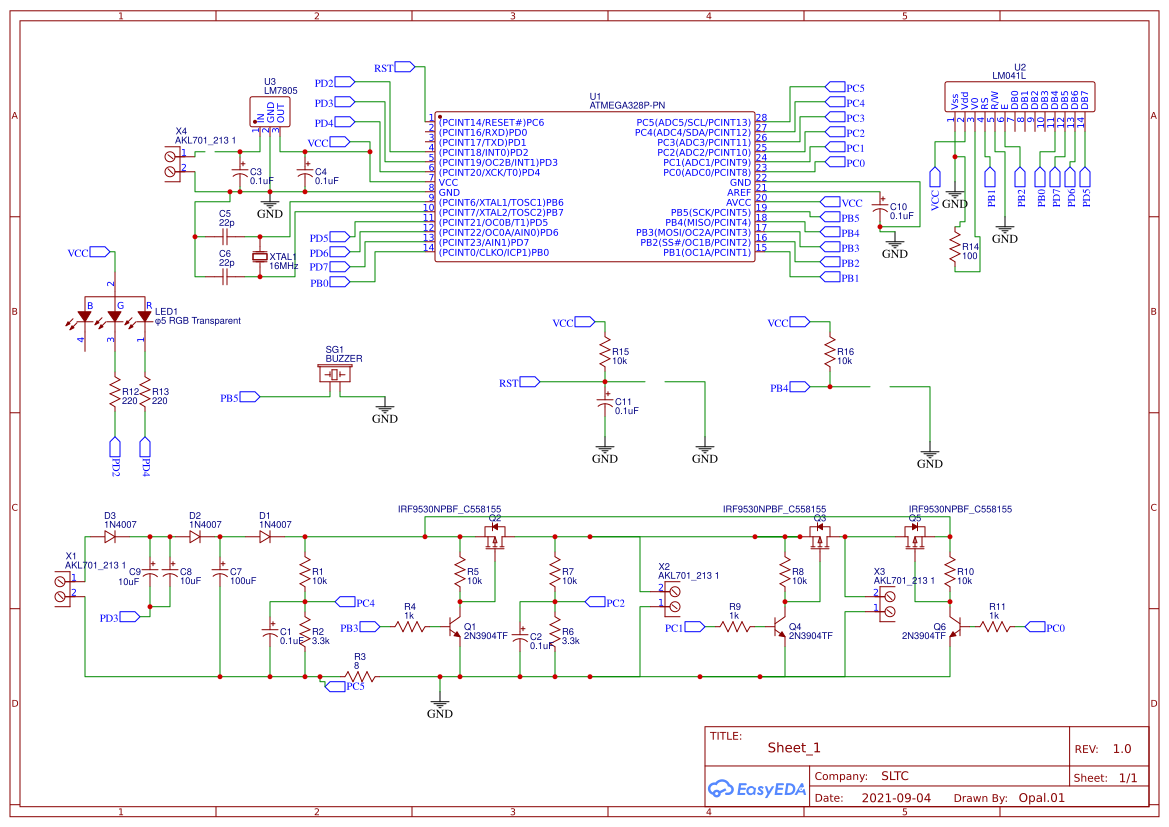Screen dimensions: 1169x827
Task: Click the C5 22p capacitor symbol
Action: click(x=225, y=236)
